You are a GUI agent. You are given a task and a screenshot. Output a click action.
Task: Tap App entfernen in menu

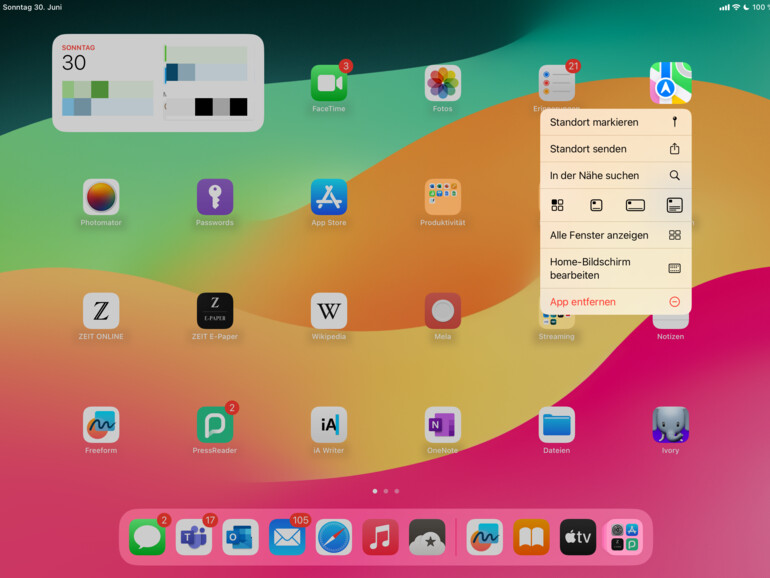pyautogui.click(x=615, y=302)
